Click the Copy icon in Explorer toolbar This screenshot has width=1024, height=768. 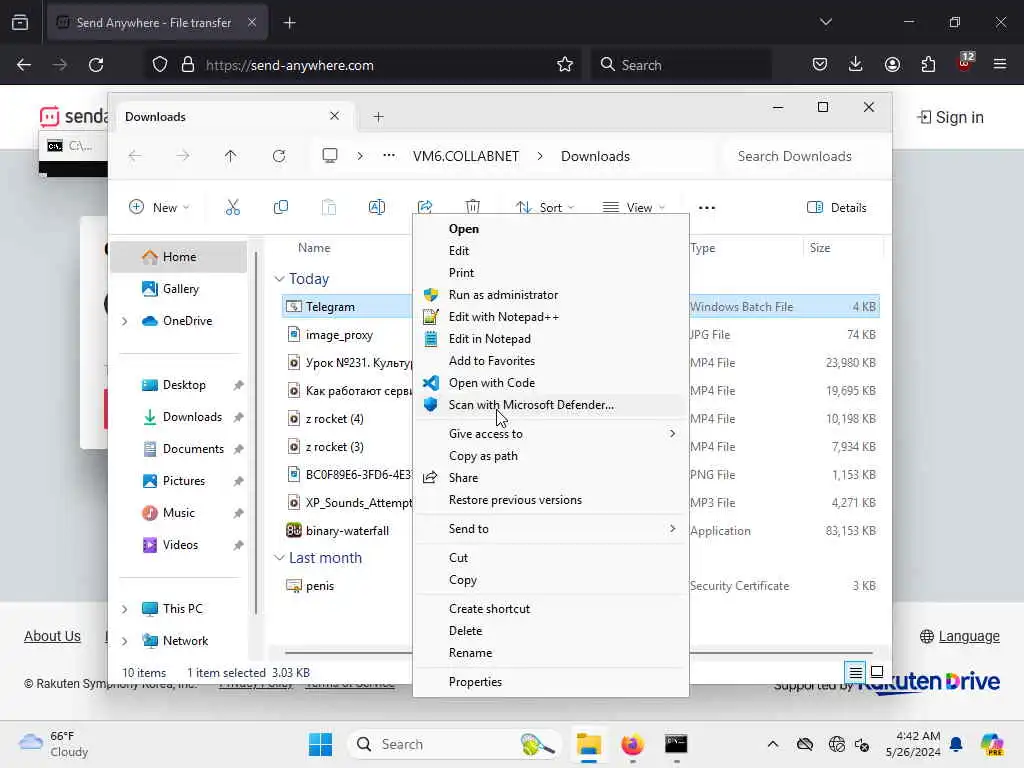(281, 208)
